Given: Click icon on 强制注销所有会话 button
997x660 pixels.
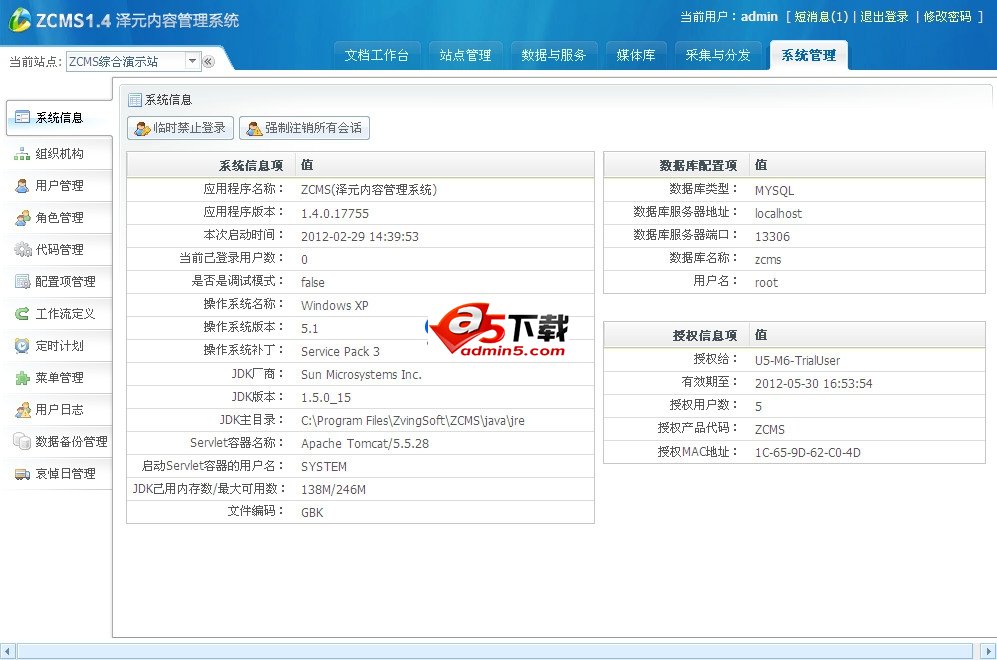Looking at the screenshot, I should (x=254, y=128).
